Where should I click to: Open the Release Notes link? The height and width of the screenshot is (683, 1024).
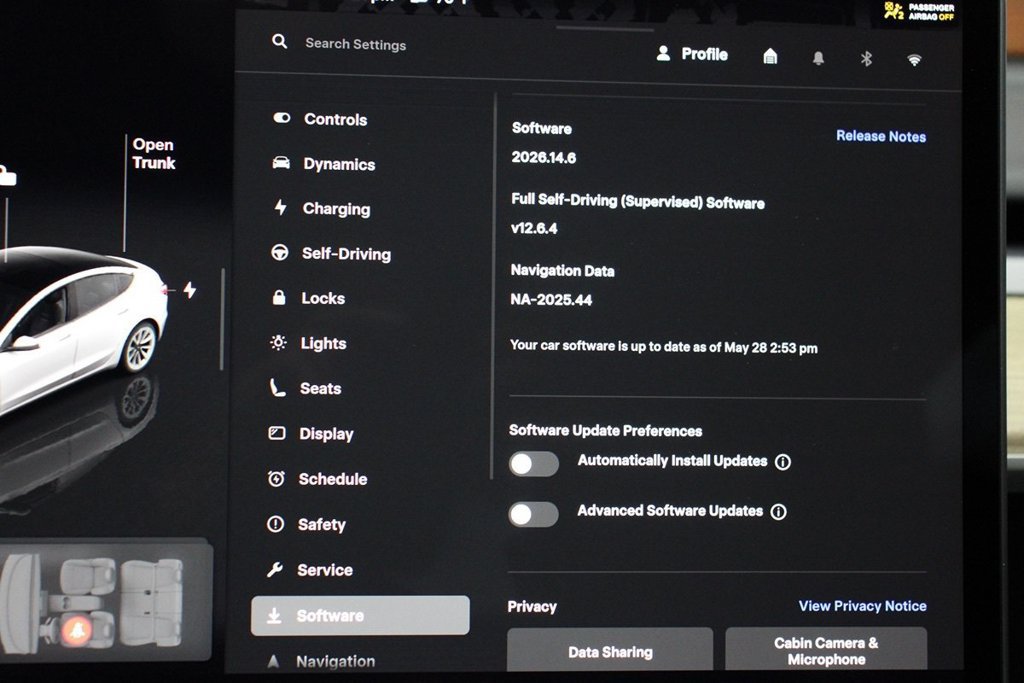pyautogui.click(x=881, y=136)
